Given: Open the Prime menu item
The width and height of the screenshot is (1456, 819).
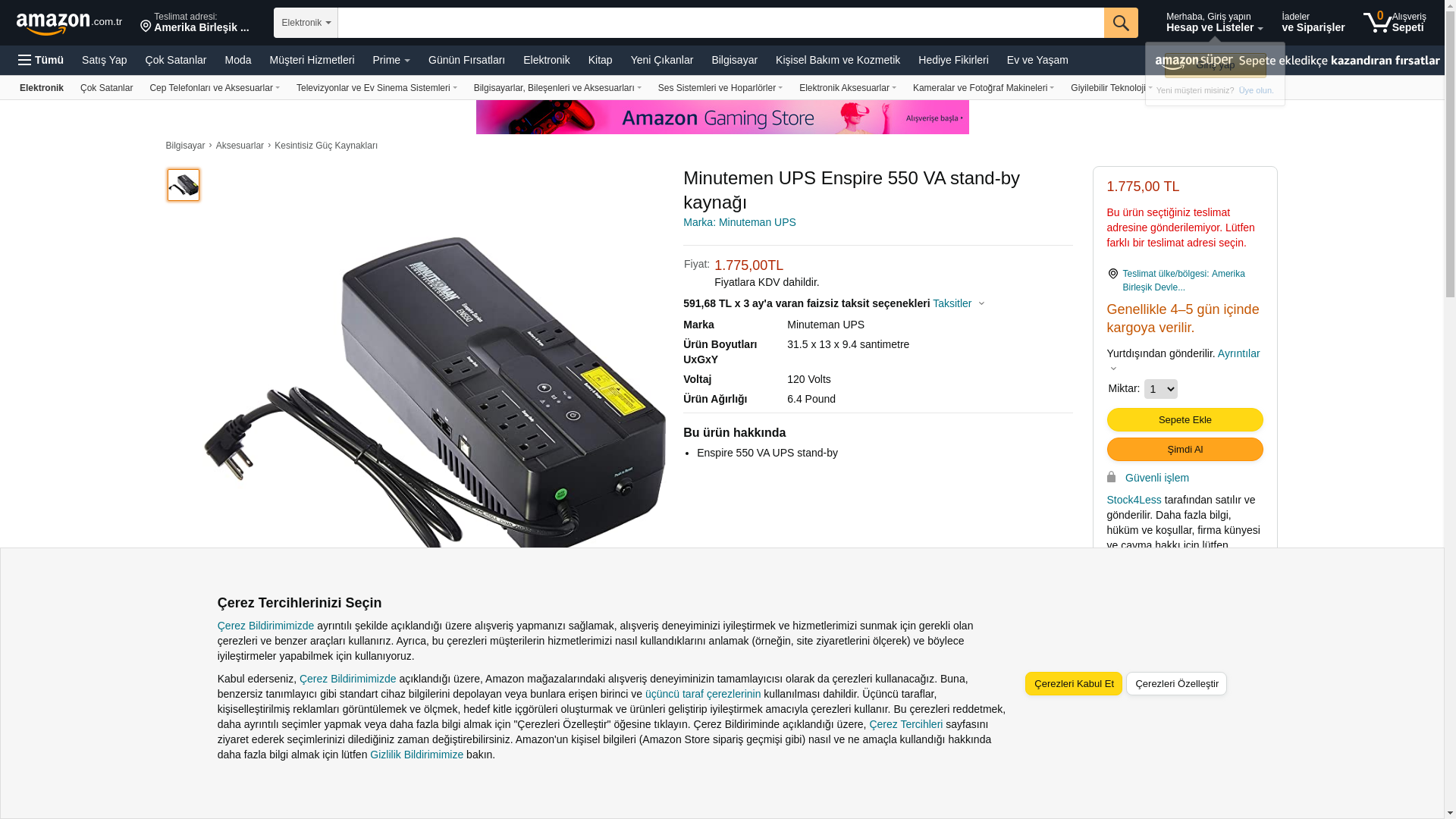Looking at the screenshot, I should [391, 60].
